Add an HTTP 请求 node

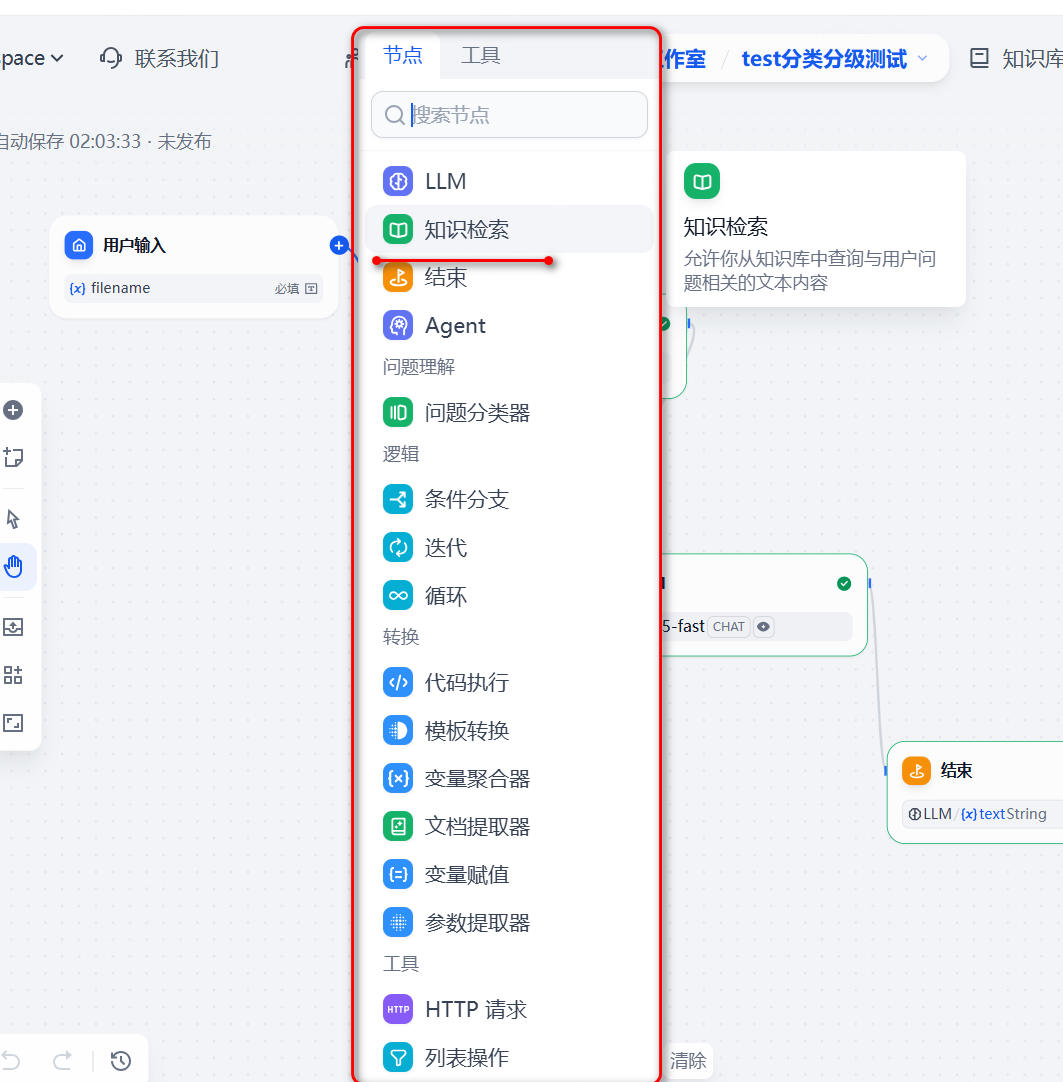pyautogui.click(x=475, y=1010)
